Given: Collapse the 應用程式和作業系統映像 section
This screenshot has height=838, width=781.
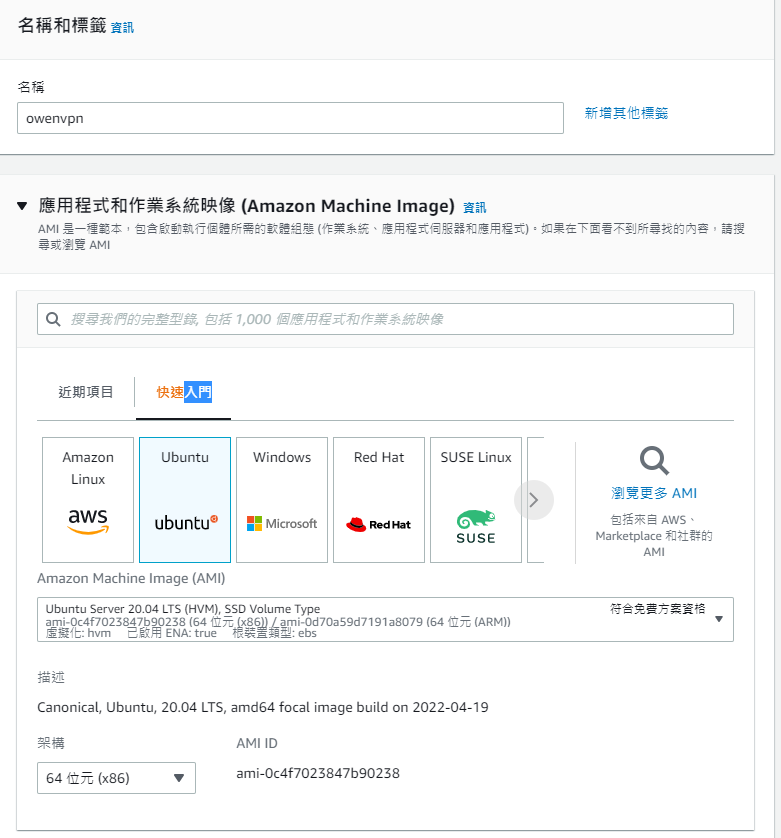Looking at the screenshot, I should (x=22, y=206).
